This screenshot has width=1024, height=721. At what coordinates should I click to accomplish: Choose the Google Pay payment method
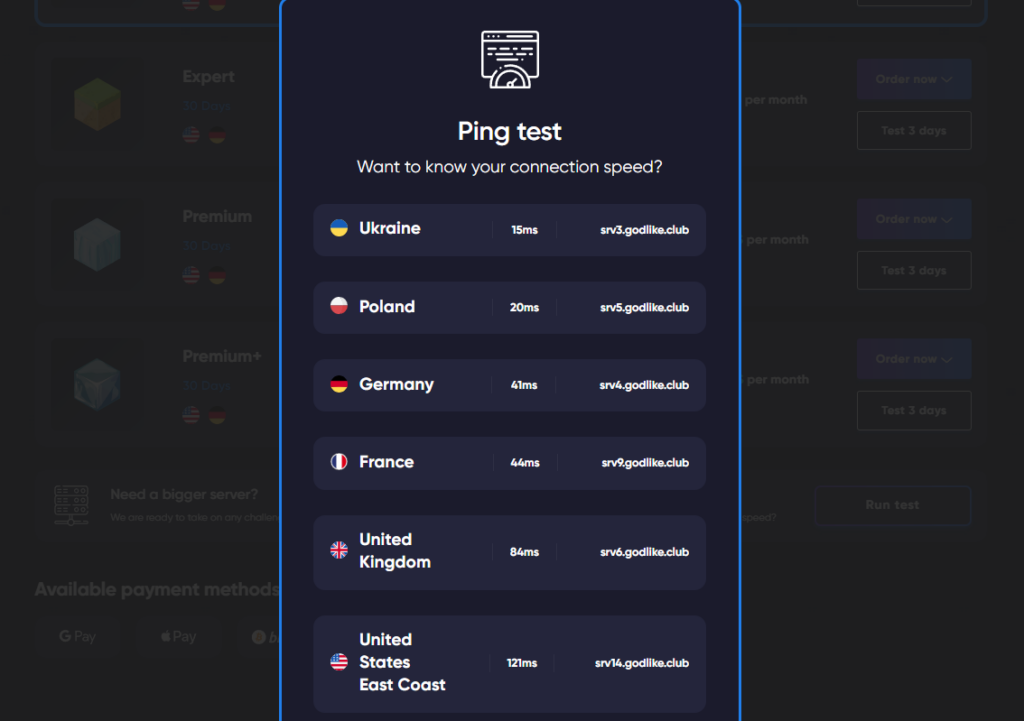[78, 637]
